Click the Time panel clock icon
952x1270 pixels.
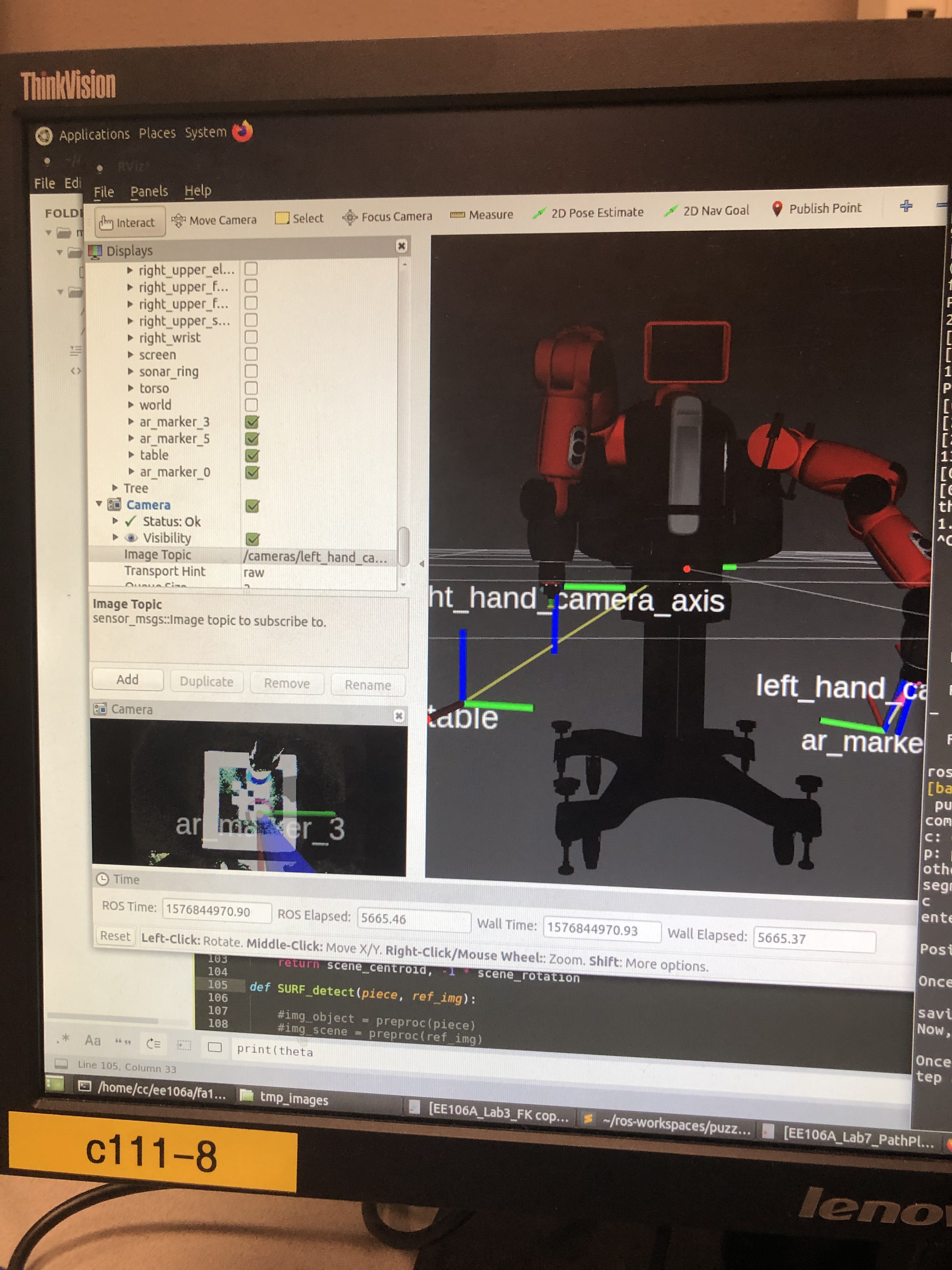103,879
